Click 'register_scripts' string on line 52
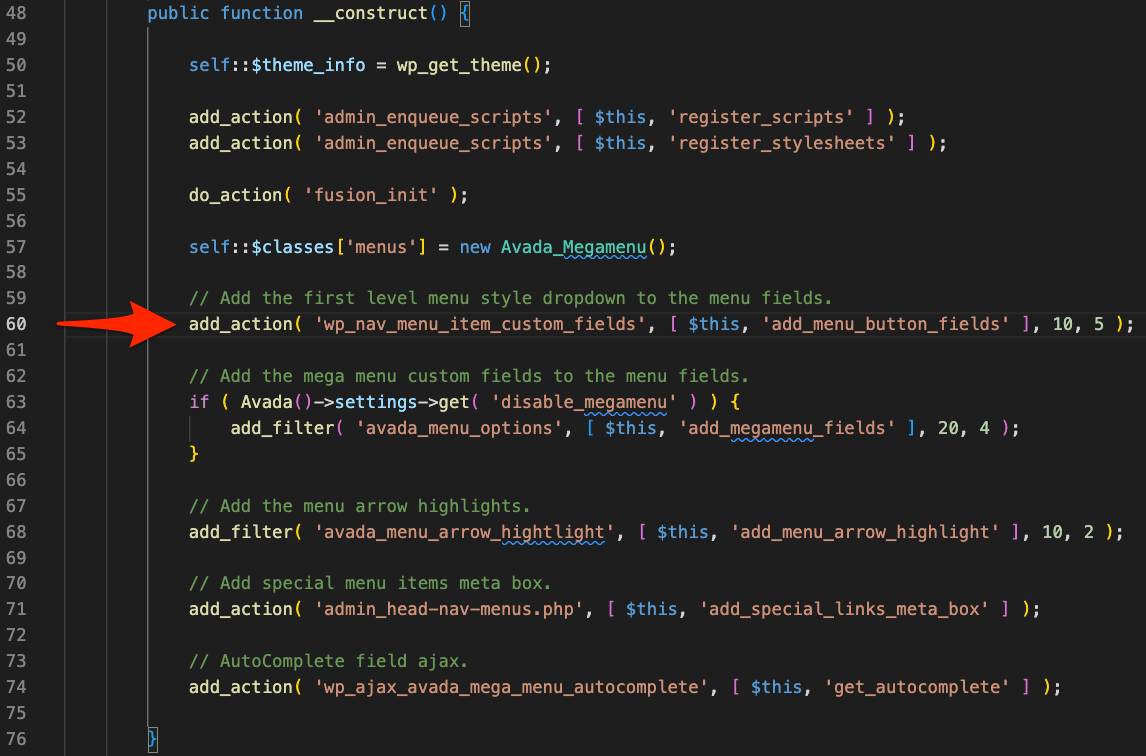Viewport: 1146px width, 756px height. [x=761, y=117]
